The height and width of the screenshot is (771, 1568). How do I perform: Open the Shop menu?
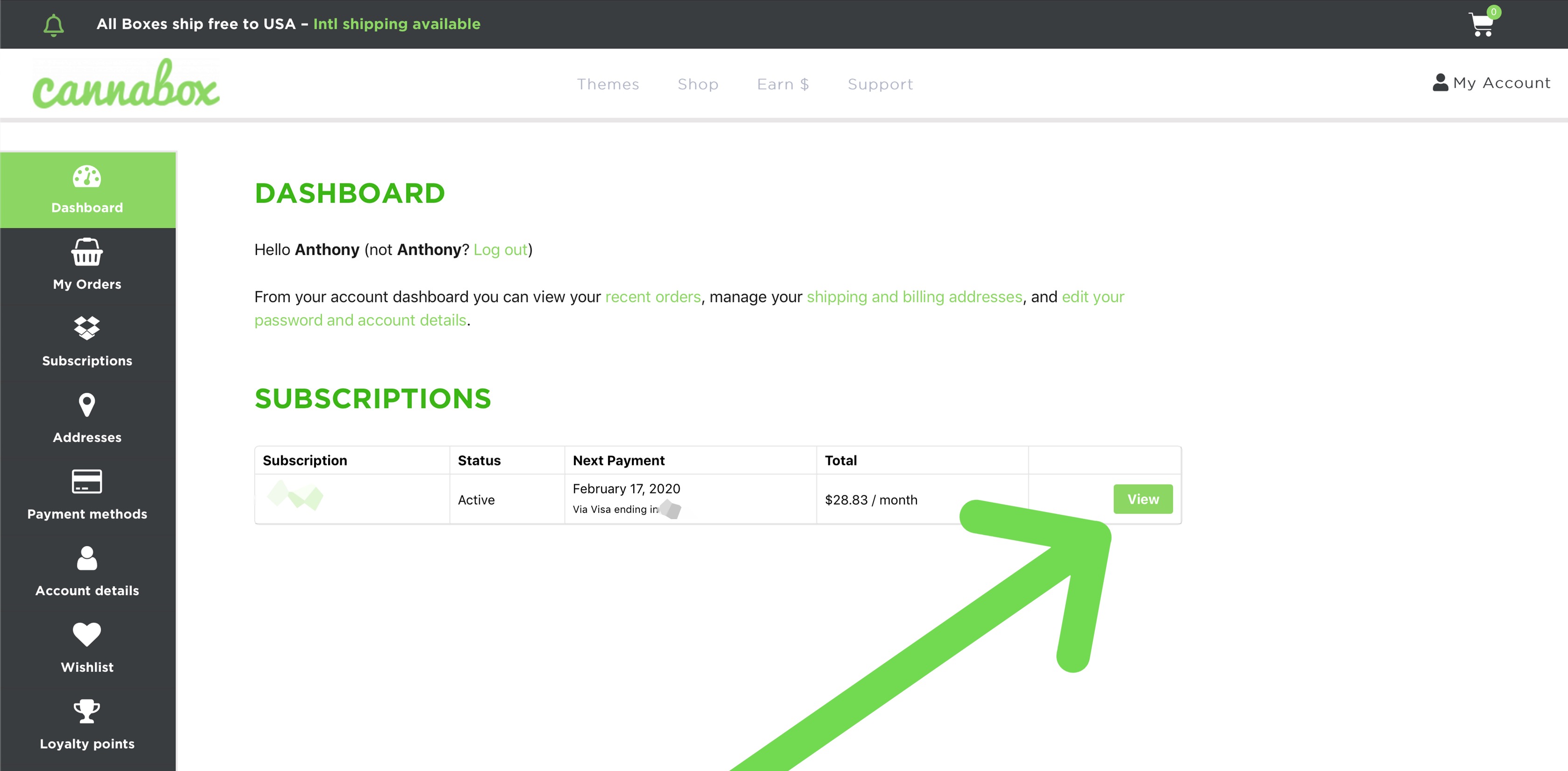tap(698, 84)
